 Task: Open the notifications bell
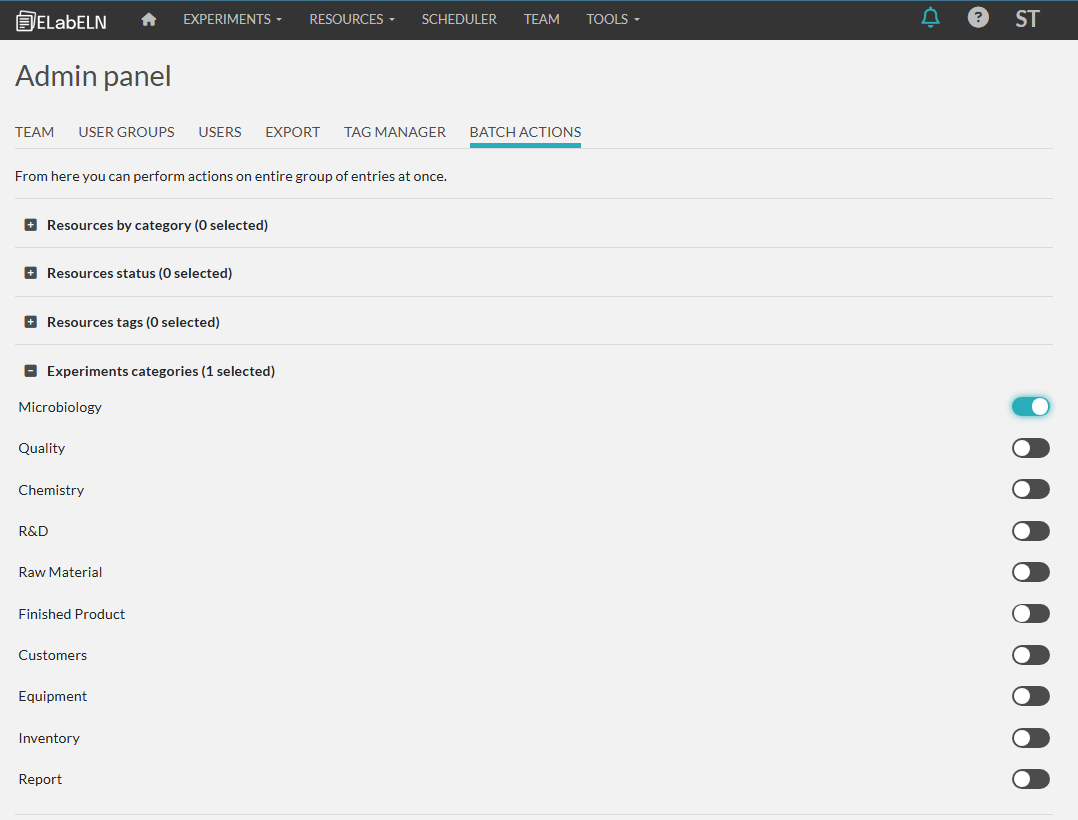tap(930, 18)
